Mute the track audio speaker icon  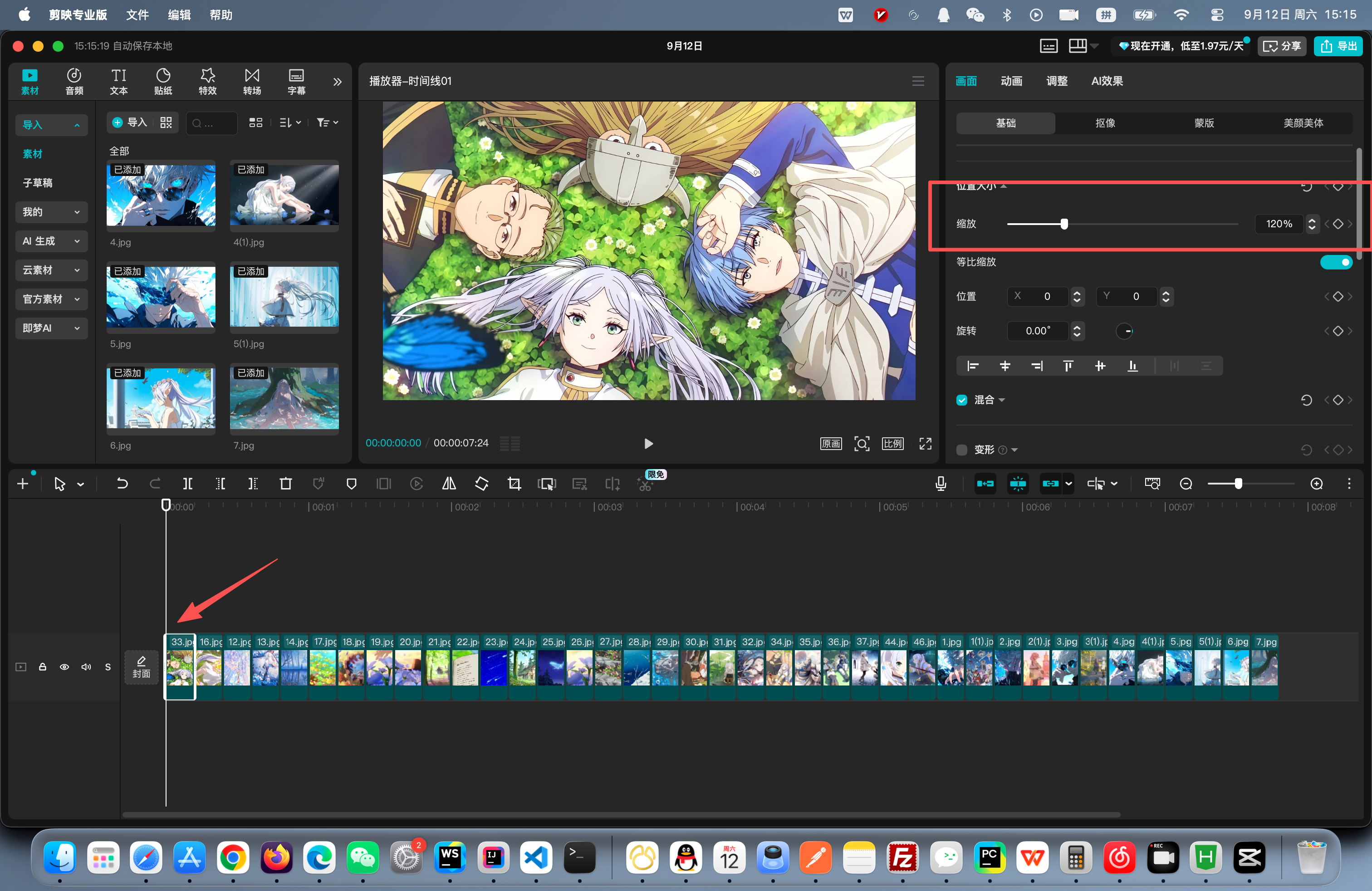(86, 667)
